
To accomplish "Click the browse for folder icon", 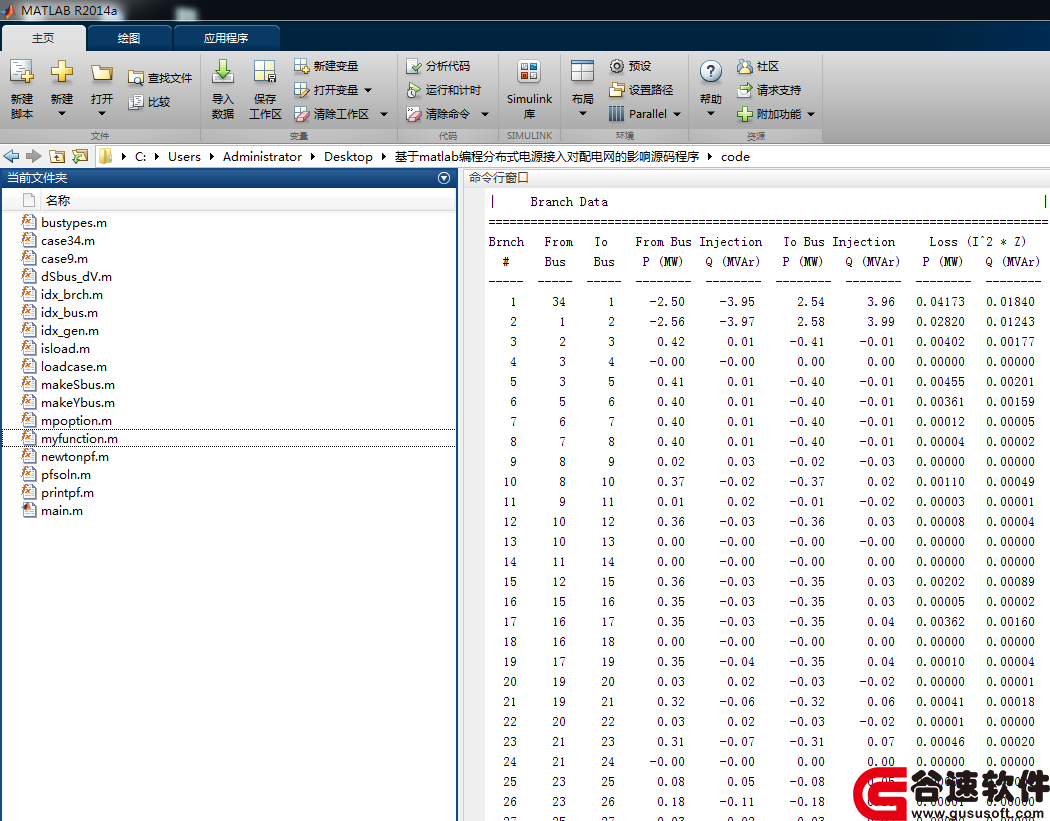I will tap(80, 156).
